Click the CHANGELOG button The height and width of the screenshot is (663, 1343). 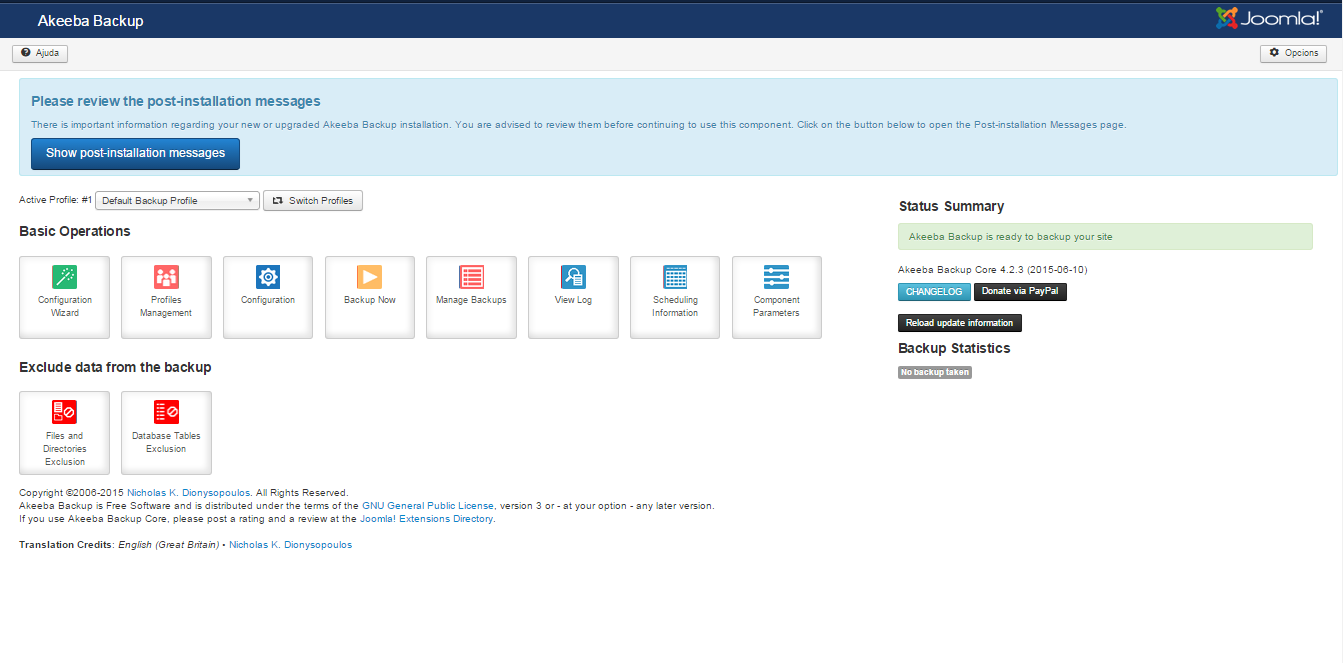point(933,292)
